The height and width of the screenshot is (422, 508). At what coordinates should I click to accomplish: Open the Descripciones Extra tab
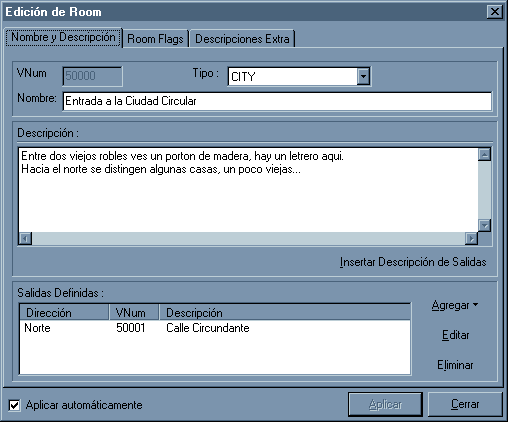click(242, 39)
